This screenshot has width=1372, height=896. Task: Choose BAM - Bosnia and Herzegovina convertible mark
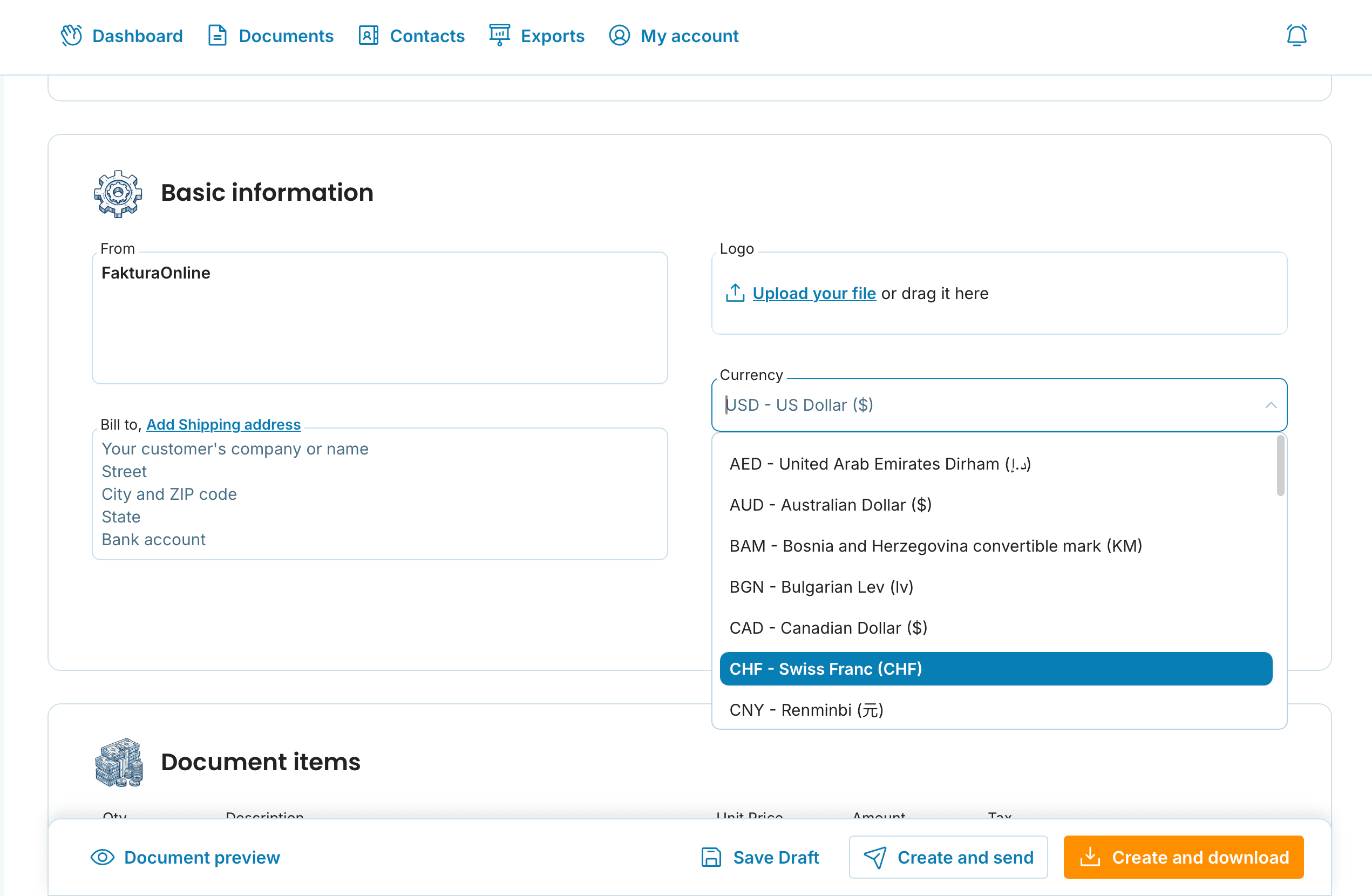coord(996,546)
